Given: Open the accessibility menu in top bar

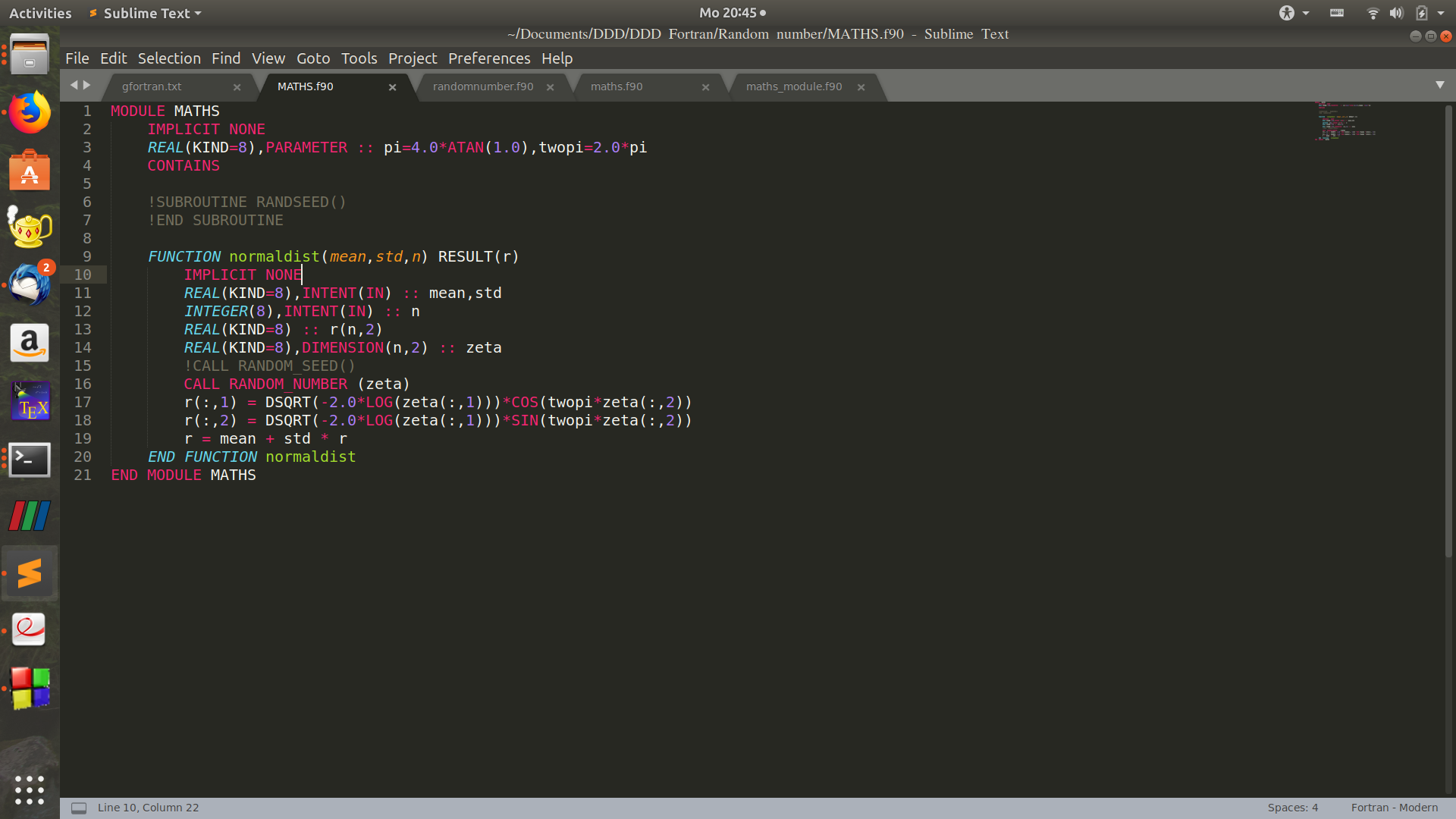Looking at the screenshot, I should (1294, 13).
